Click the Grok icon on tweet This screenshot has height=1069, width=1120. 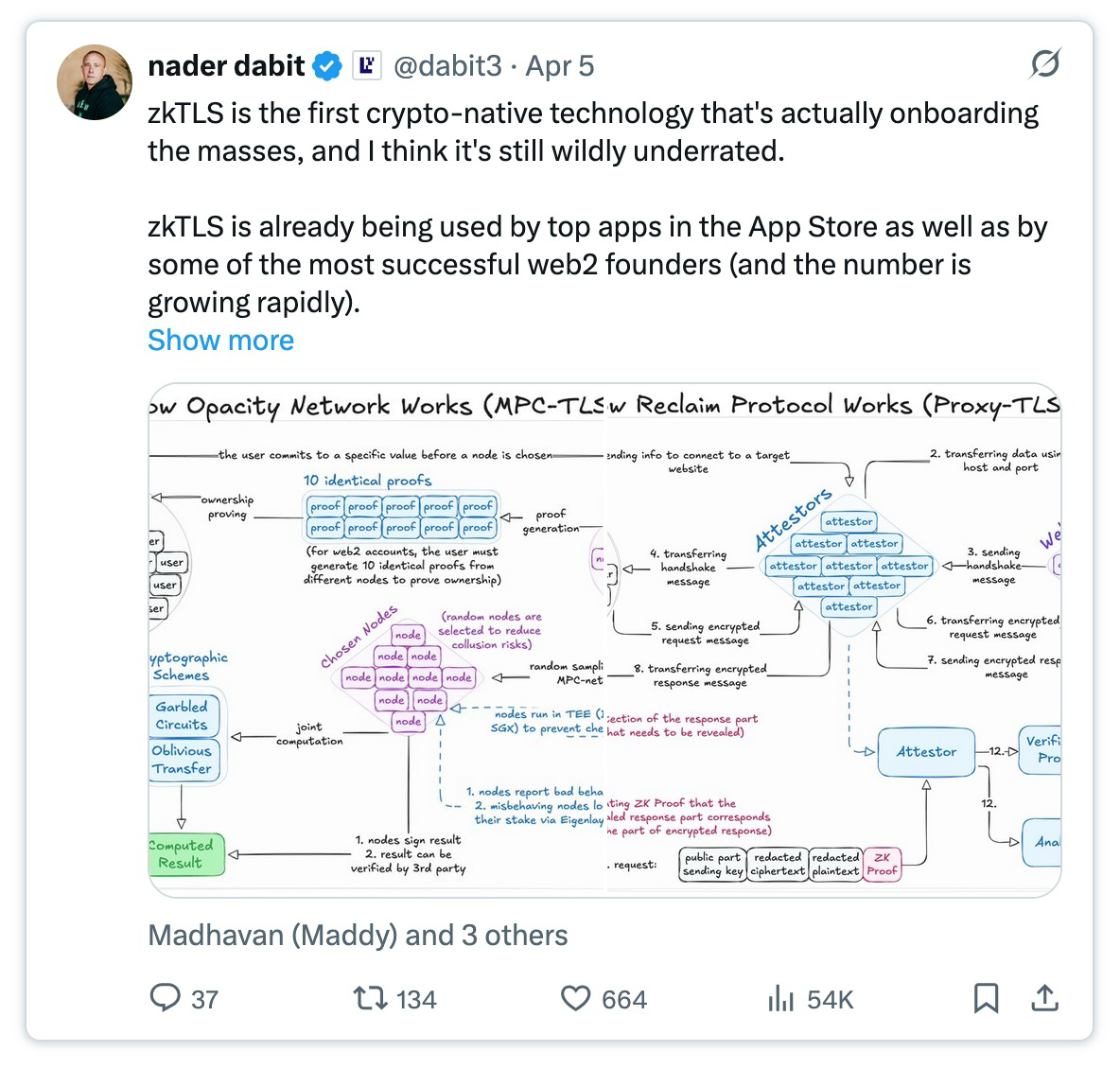pyautogui.click(x=1045, y=63)
